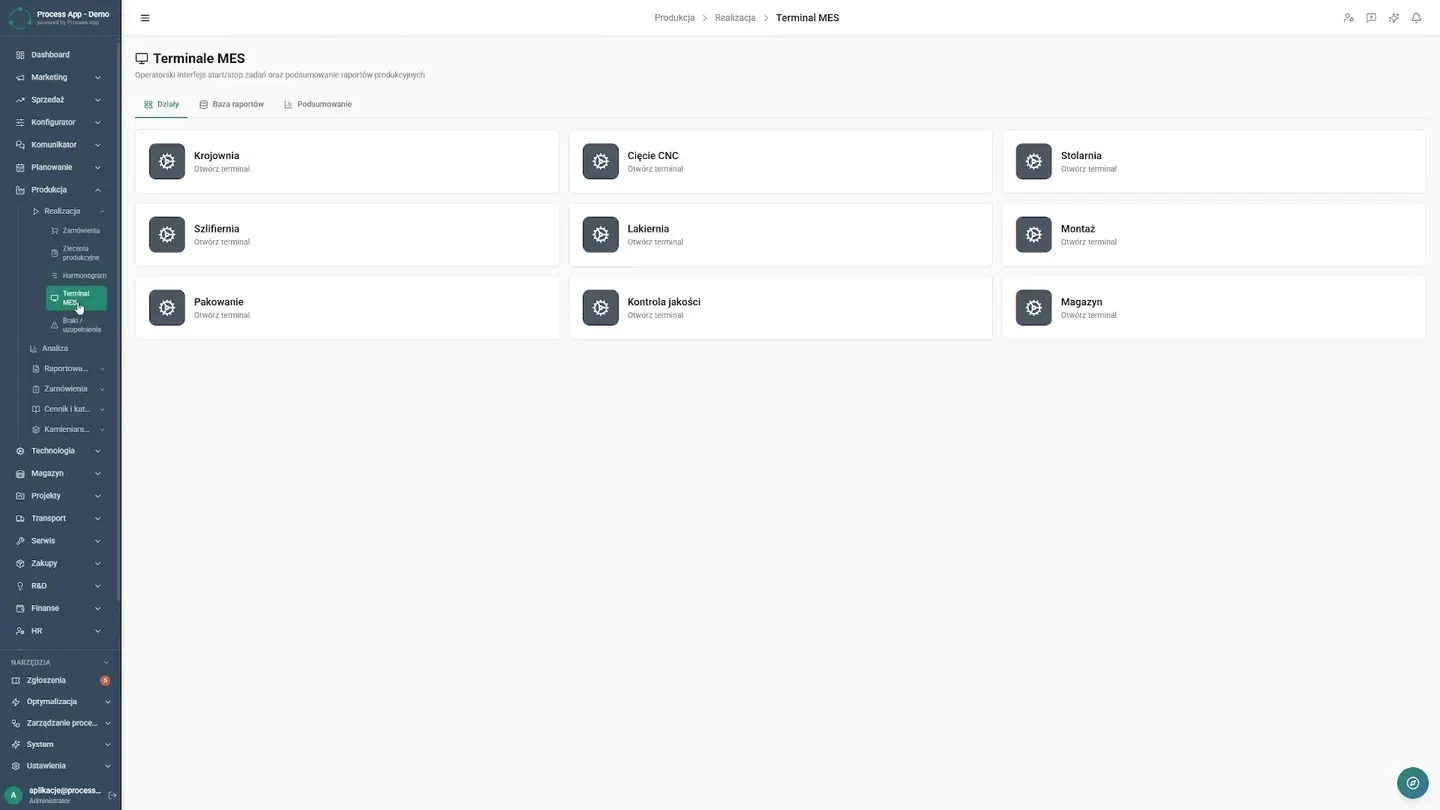Open the Krojownia terminal gear icon
Image resolution: width=1440 pixels, height=810 pixels.
pyautogui.click(x=167, y=161)
